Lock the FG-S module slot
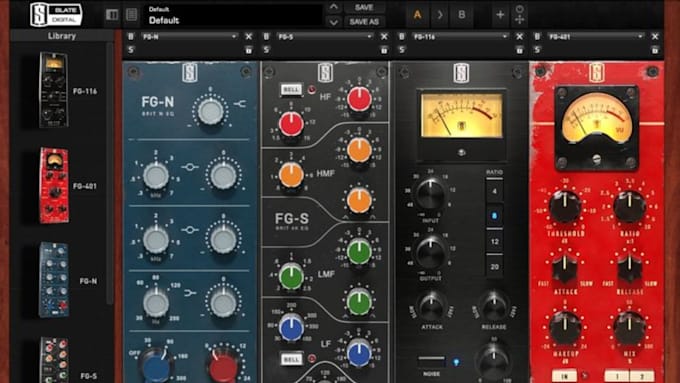The image size is (680, 383). [x=384, y=50]
